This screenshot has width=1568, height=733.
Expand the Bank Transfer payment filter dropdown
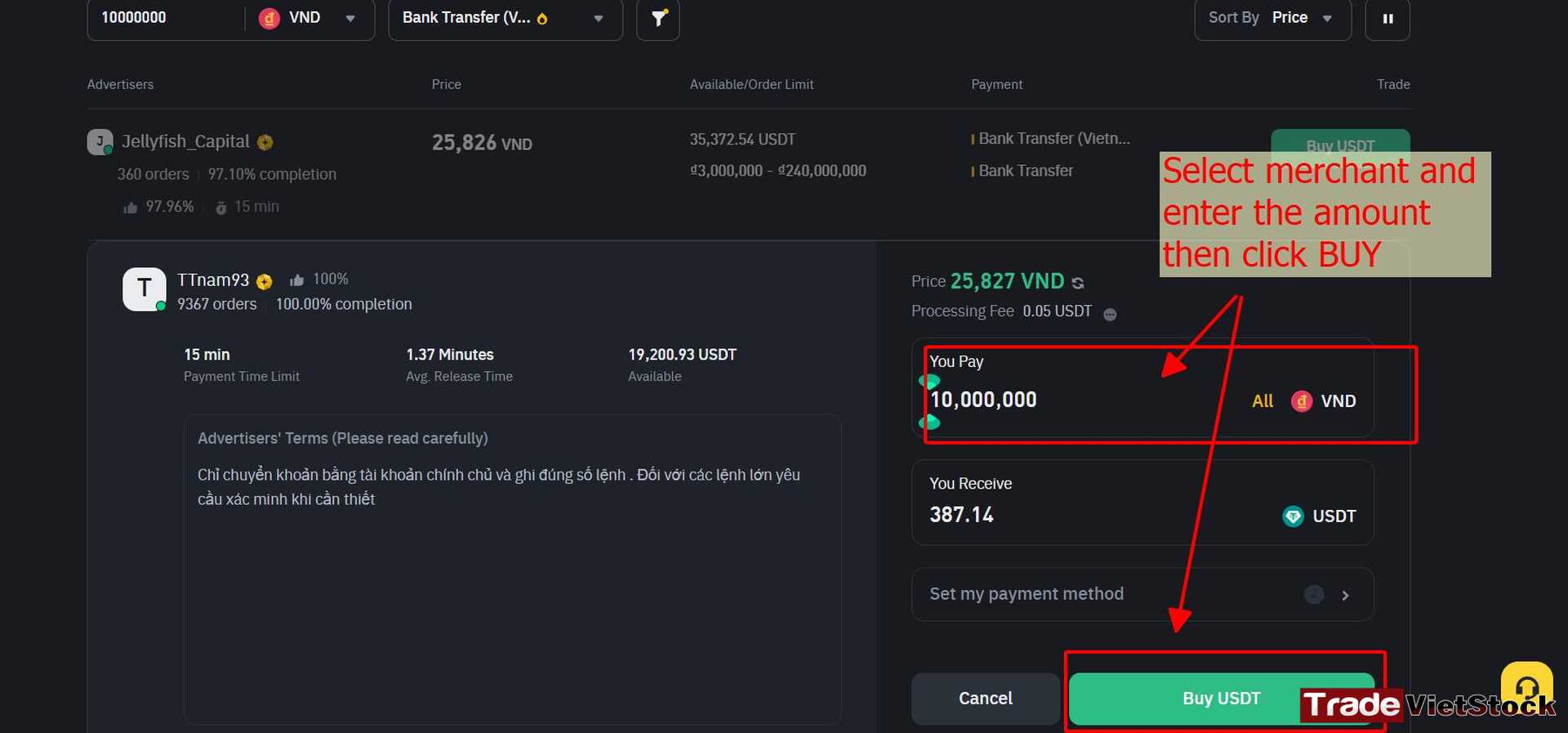coord(505,18)
